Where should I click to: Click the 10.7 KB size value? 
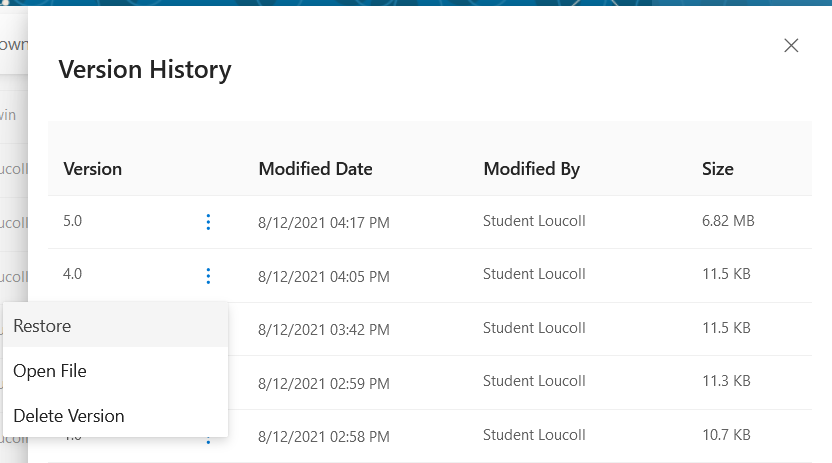tap(726, 435)
